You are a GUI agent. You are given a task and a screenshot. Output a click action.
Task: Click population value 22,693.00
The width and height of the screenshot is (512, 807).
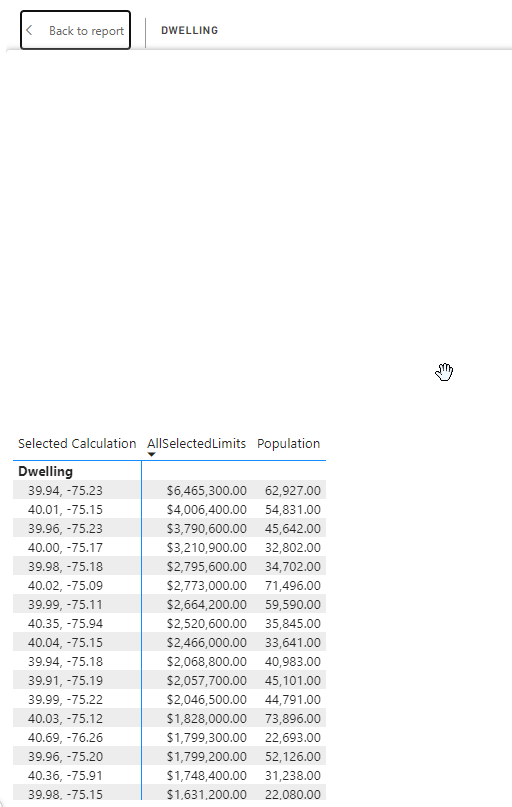pyautogui.click(x=293, y=738)
